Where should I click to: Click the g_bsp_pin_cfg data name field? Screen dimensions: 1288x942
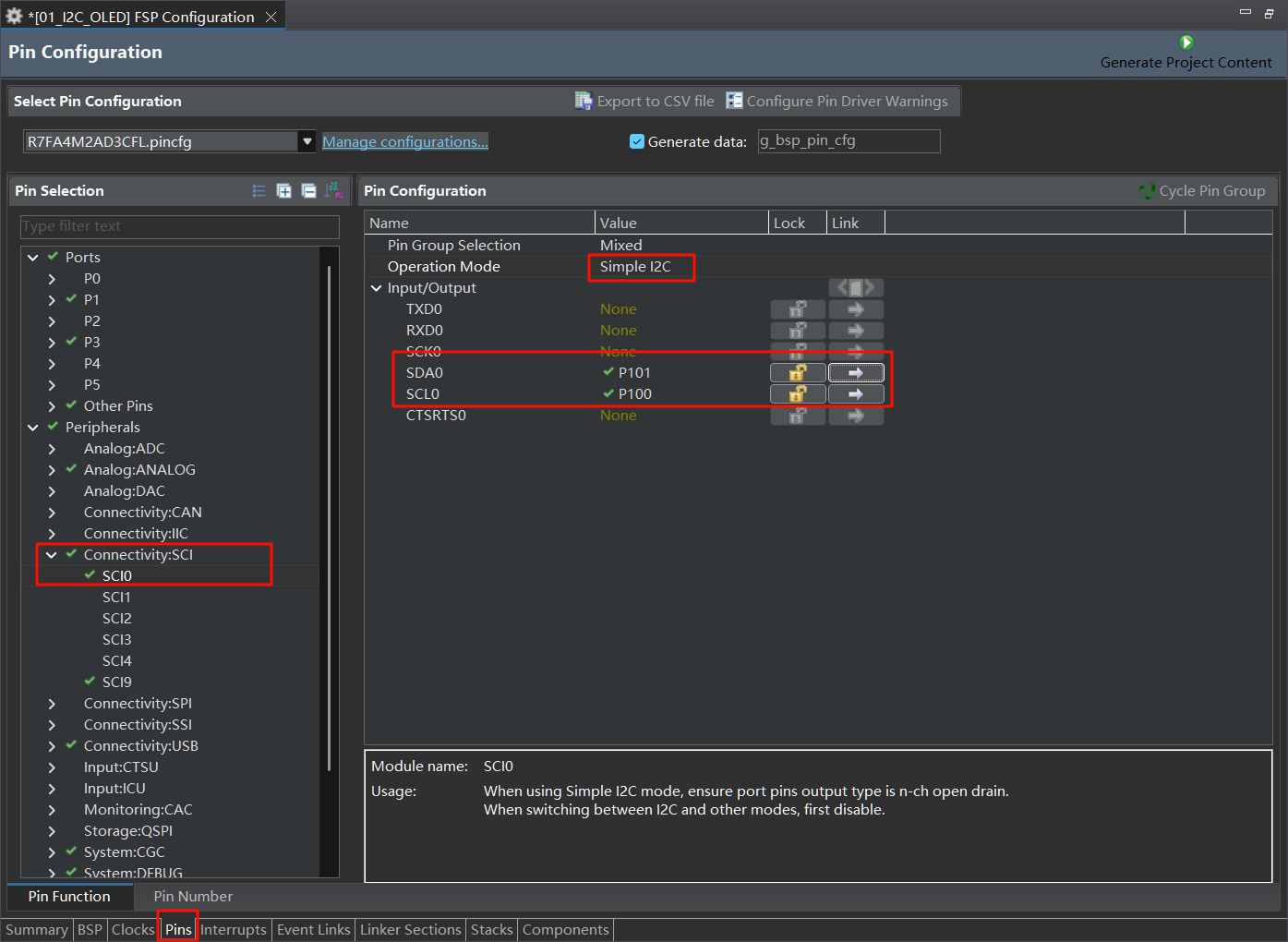pos(849,140)
